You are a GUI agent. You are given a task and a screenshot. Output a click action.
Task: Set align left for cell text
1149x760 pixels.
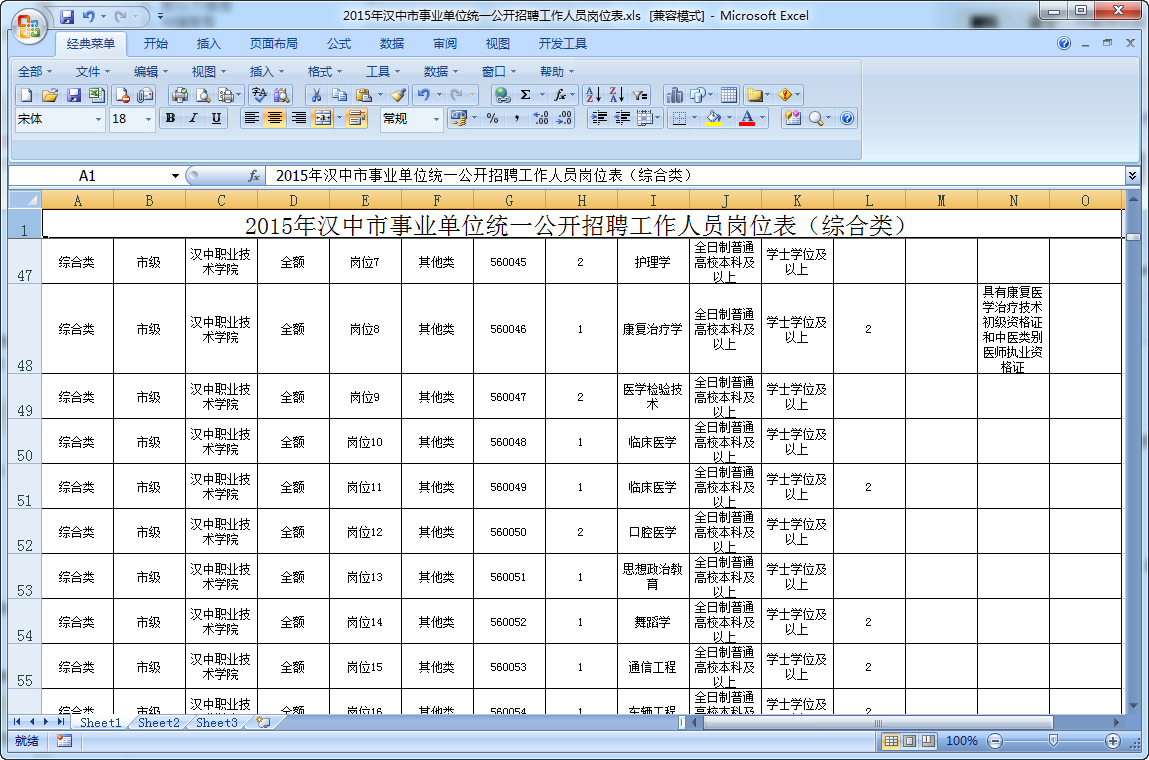pyautogui.click(x=251, y=118)
